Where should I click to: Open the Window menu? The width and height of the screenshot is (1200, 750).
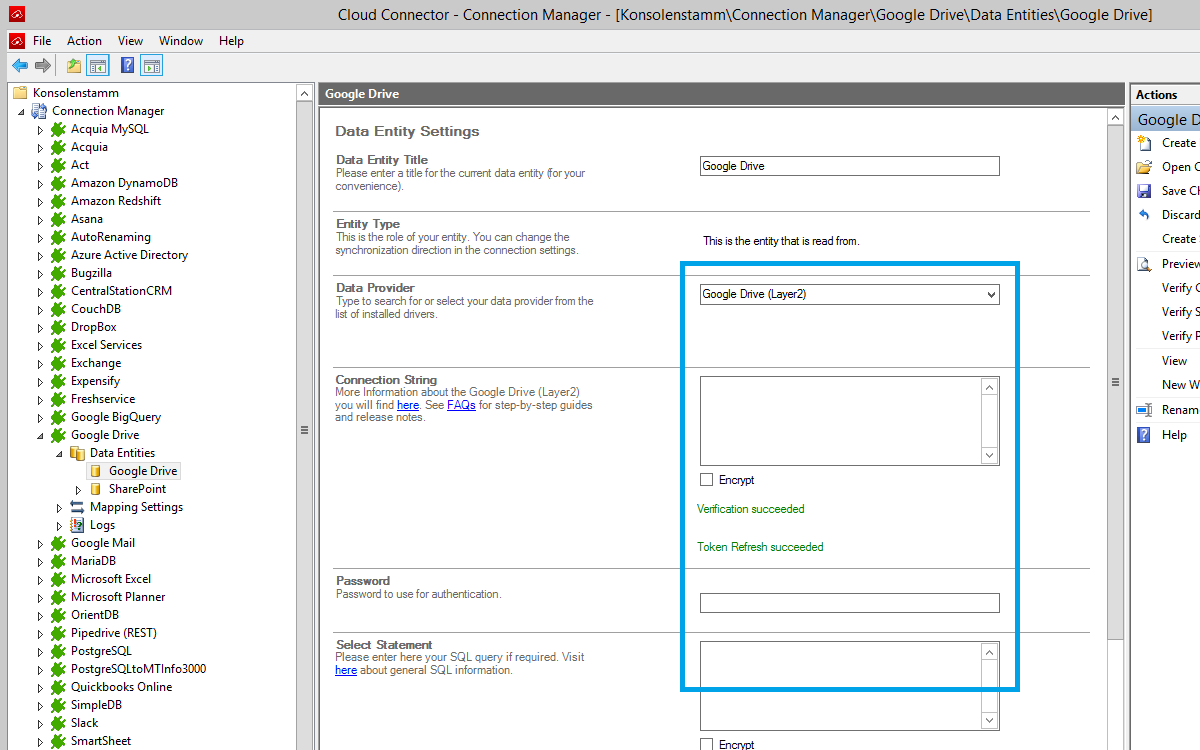coord(180,41)
